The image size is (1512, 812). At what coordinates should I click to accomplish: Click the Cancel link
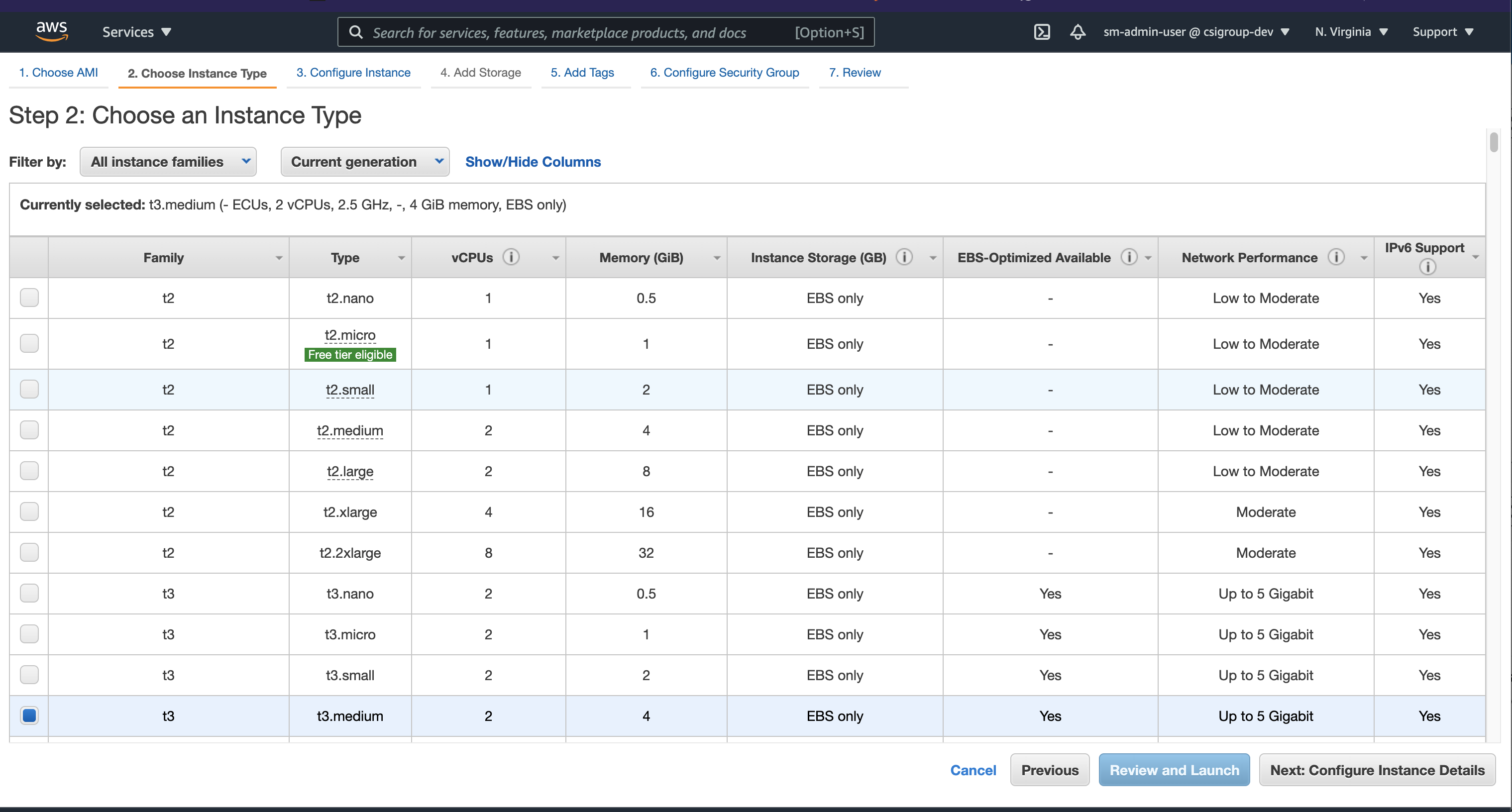[973, 770]
